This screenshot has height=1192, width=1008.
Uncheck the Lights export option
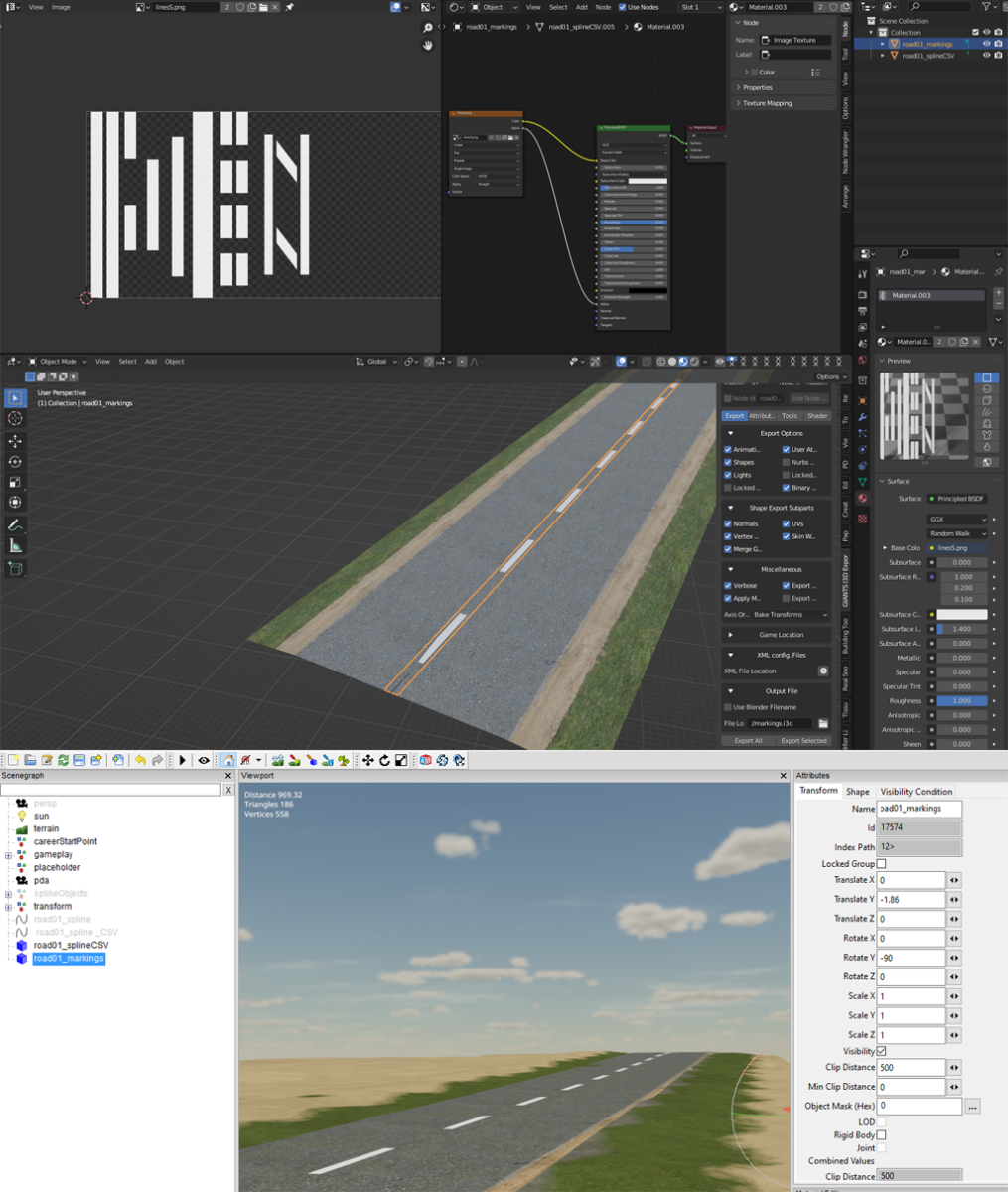pyautogui.click(x=728, y=475)
